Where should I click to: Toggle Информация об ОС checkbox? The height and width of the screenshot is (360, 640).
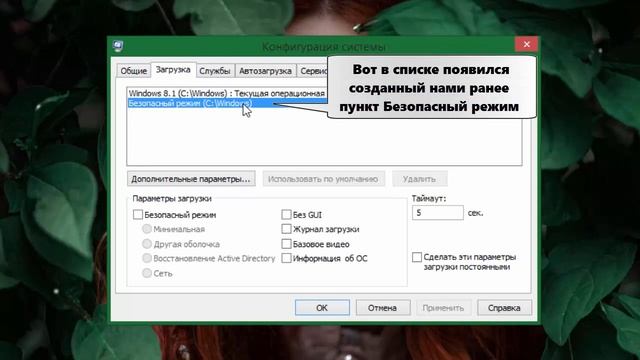(287, 258)
